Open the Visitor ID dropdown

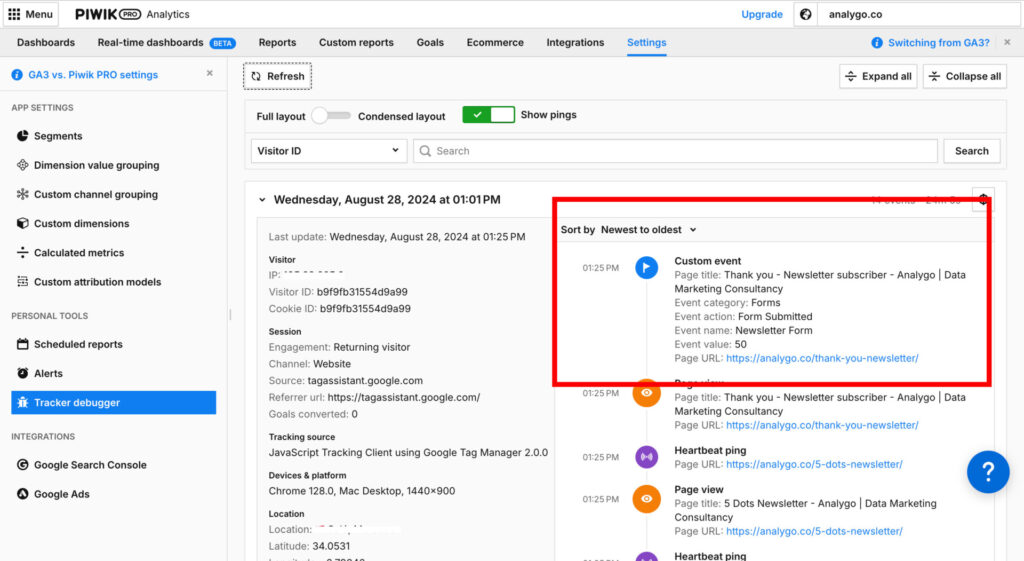pos(327,151)
